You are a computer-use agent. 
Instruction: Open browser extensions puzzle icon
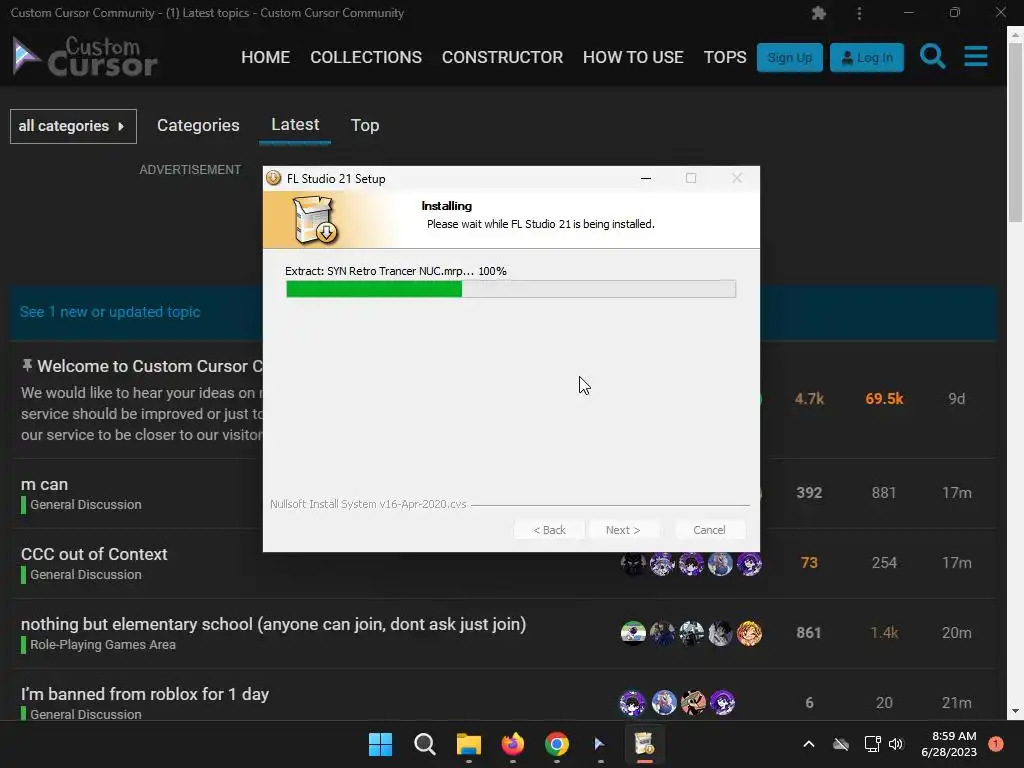818,13
